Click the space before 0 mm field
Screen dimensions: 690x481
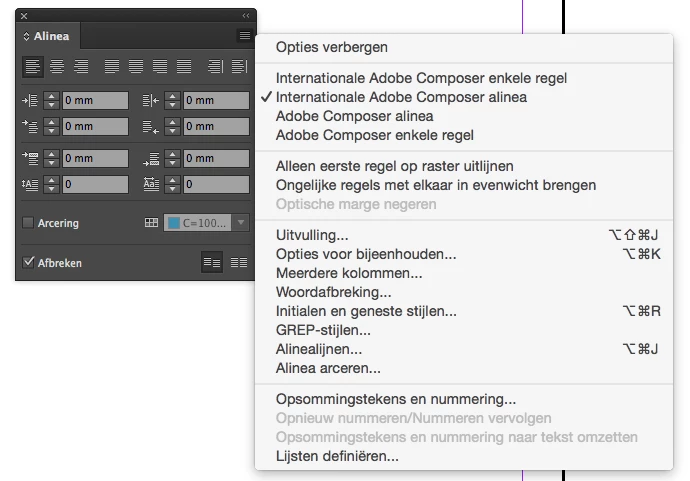pos(95,158)
